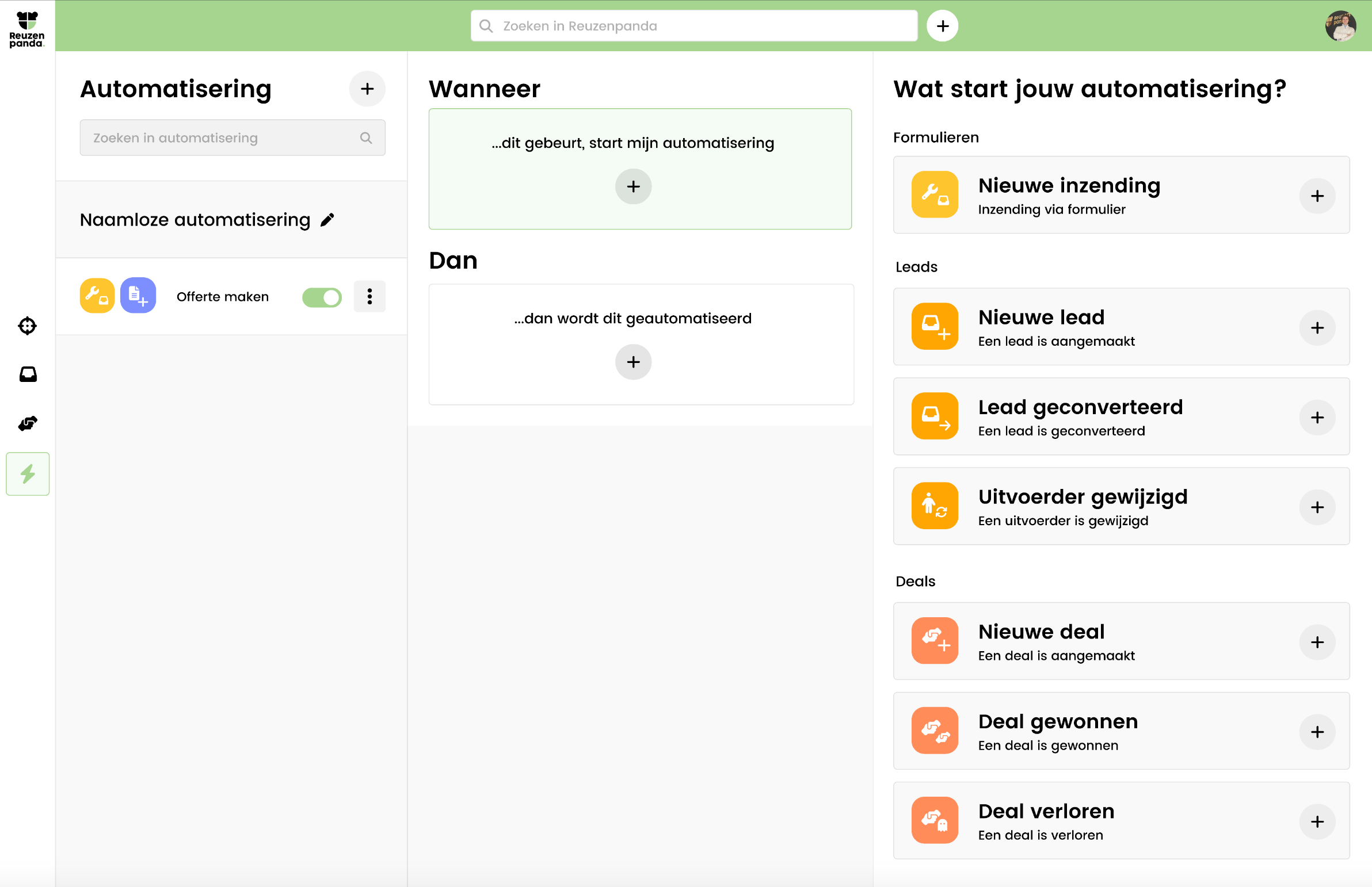Click the crosshair target sidebar icon
The width and height of the screenshot is (1372, 887).
click(x=28, y=326)
